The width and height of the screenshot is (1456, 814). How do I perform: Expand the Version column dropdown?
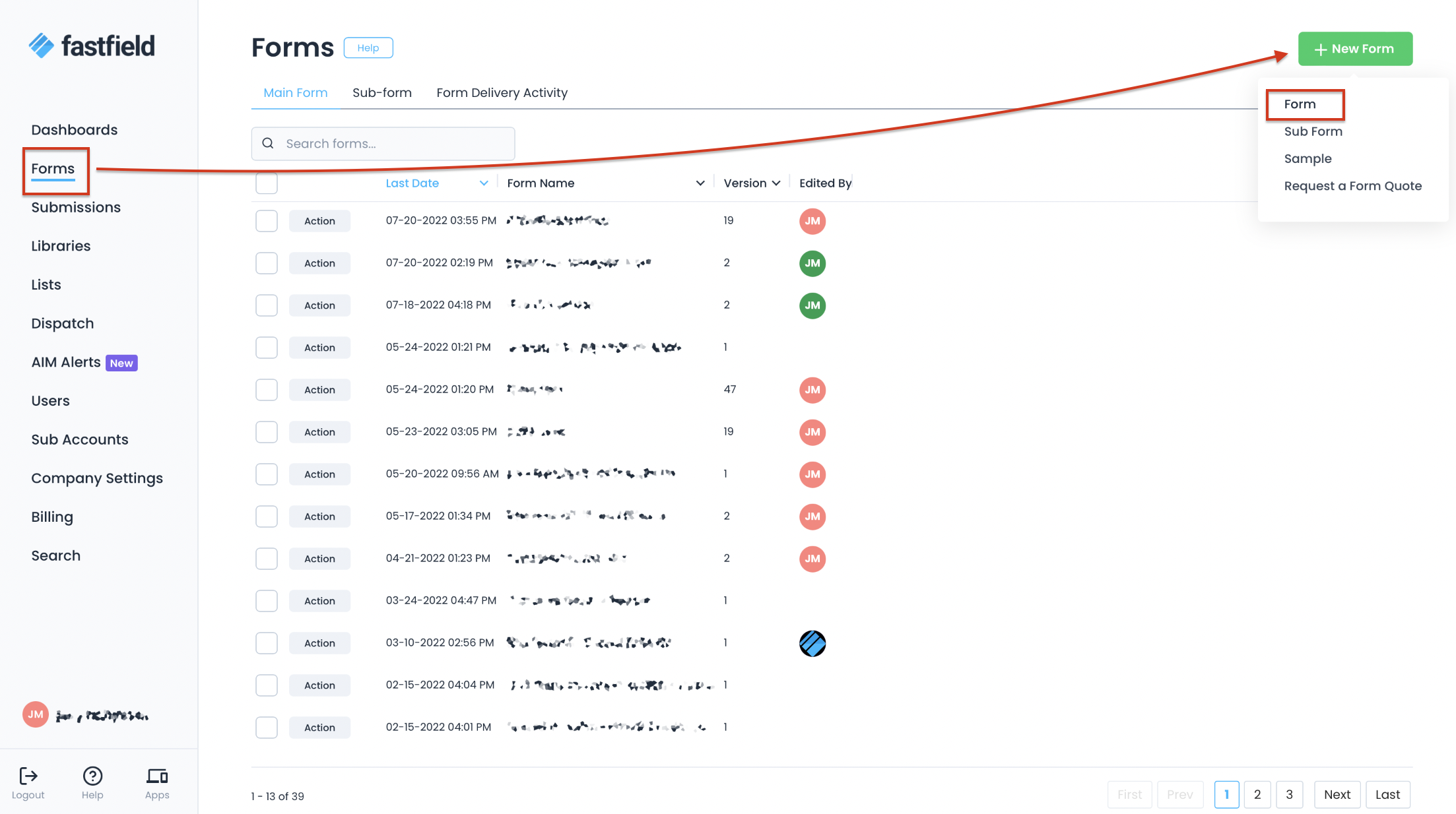776,183
